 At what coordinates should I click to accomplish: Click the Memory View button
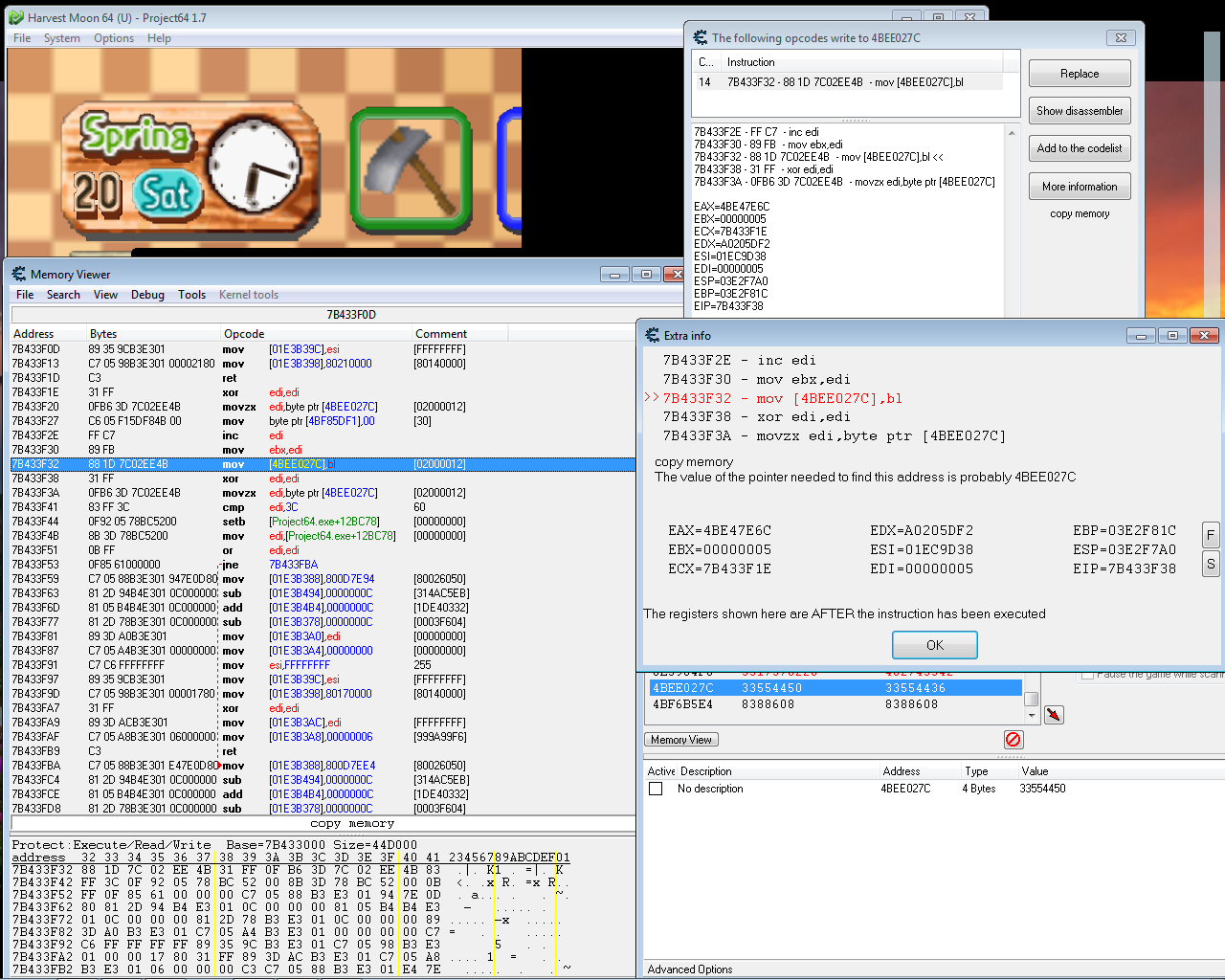point(681,740)
